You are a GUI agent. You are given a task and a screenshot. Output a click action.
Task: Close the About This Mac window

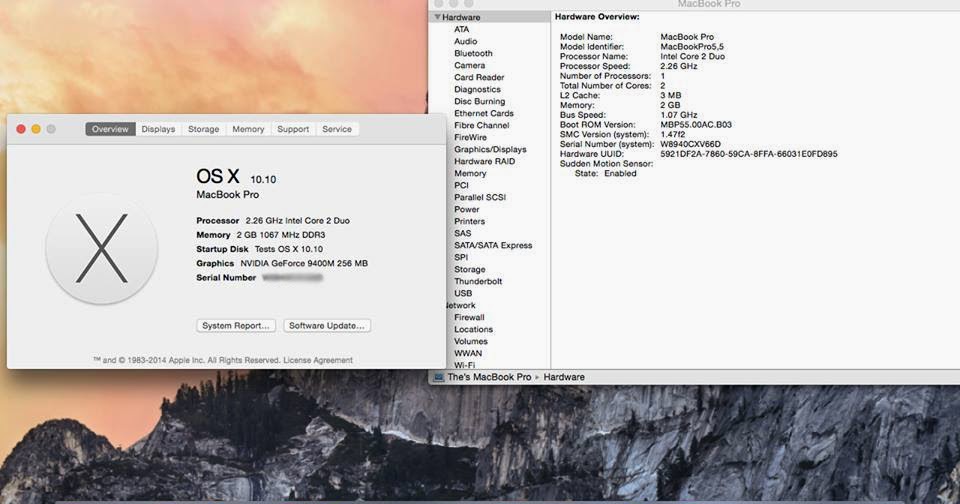click(21, 129)
